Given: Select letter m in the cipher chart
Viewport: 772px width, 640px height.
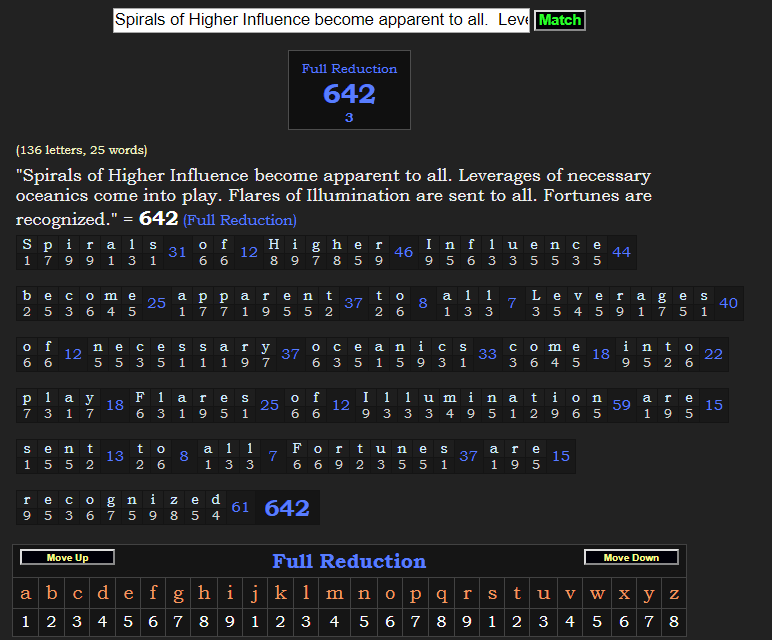Looking at the screenshot, I should tap(335, 594).
